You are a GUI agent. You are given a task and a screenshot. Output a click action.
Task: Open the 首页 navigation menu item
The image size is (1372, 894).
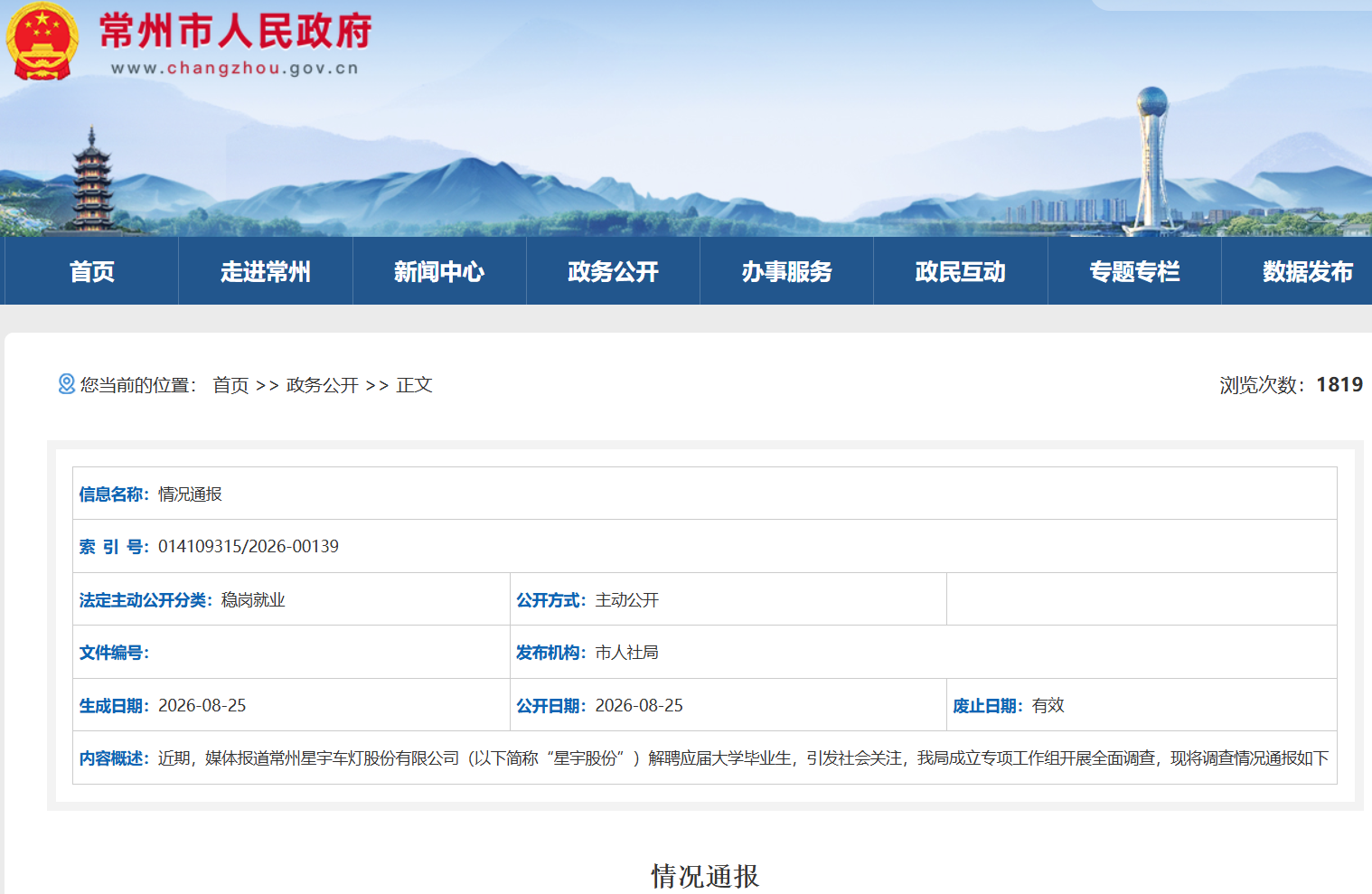pyautogui.click(x=91, y=271)
